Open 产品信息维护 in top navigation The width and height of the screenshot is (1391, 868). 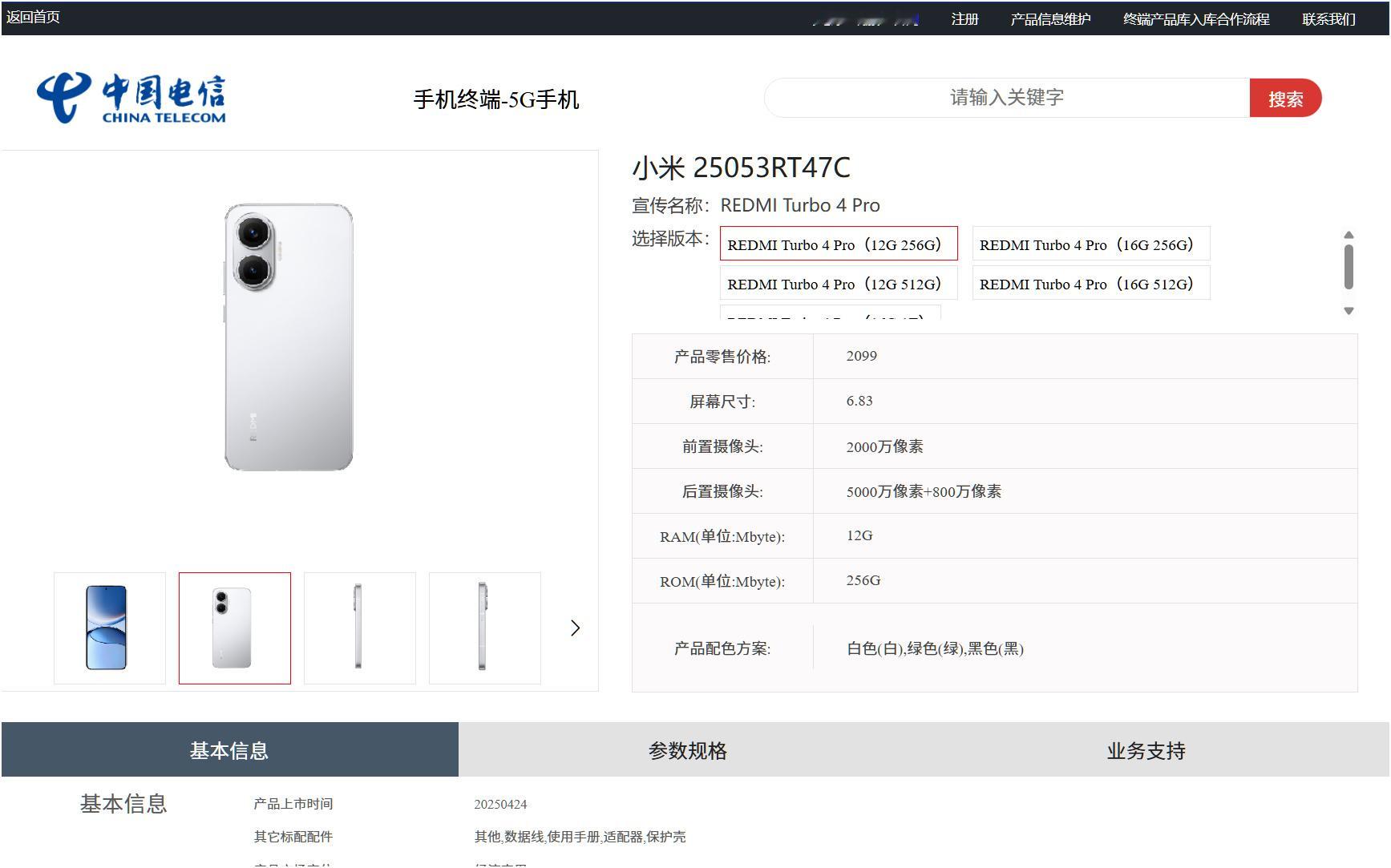pos(1051,19)
